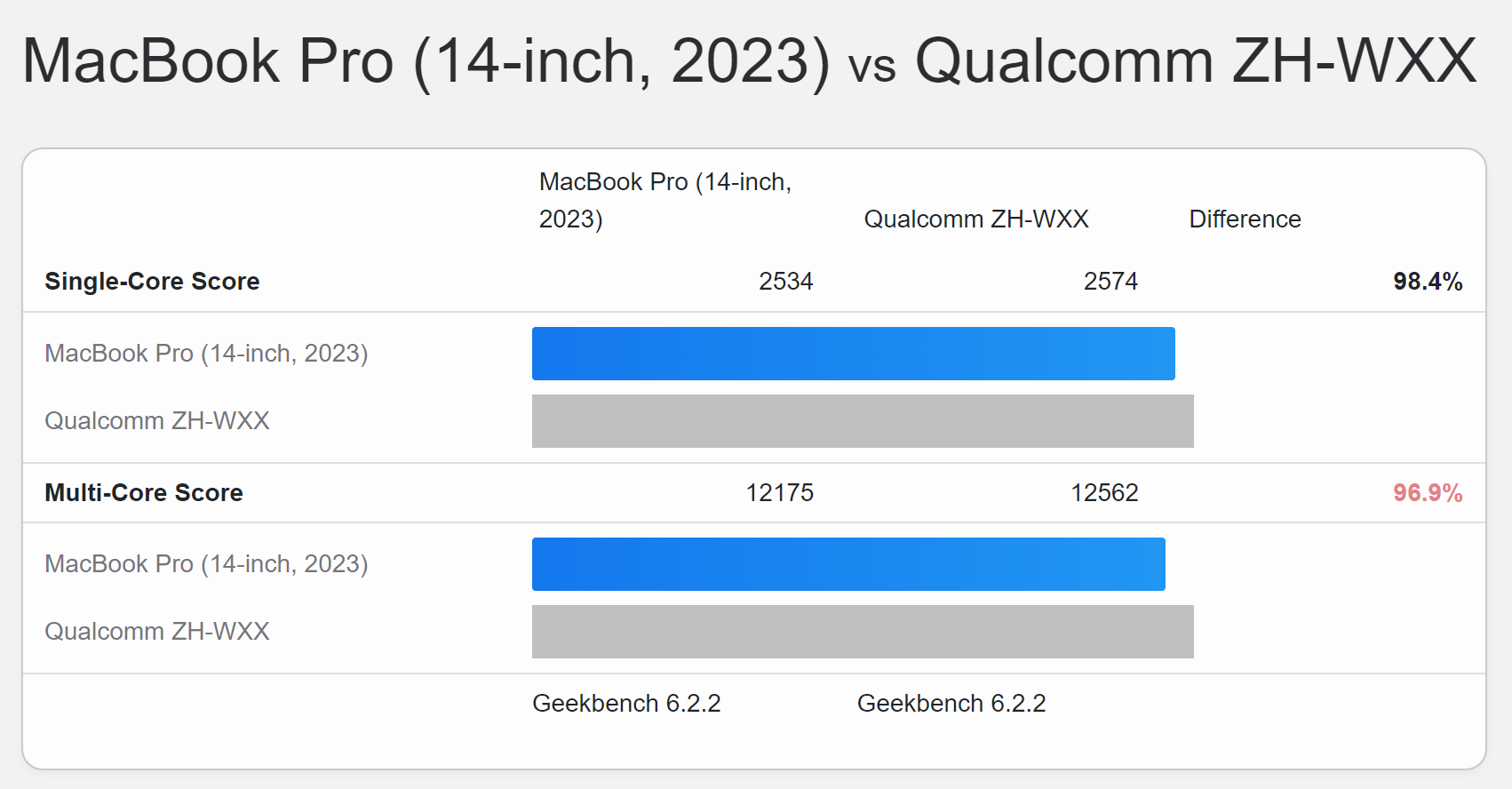Click the MacBook Pro (14-inch, 2023) column header

tap(664, 200)
